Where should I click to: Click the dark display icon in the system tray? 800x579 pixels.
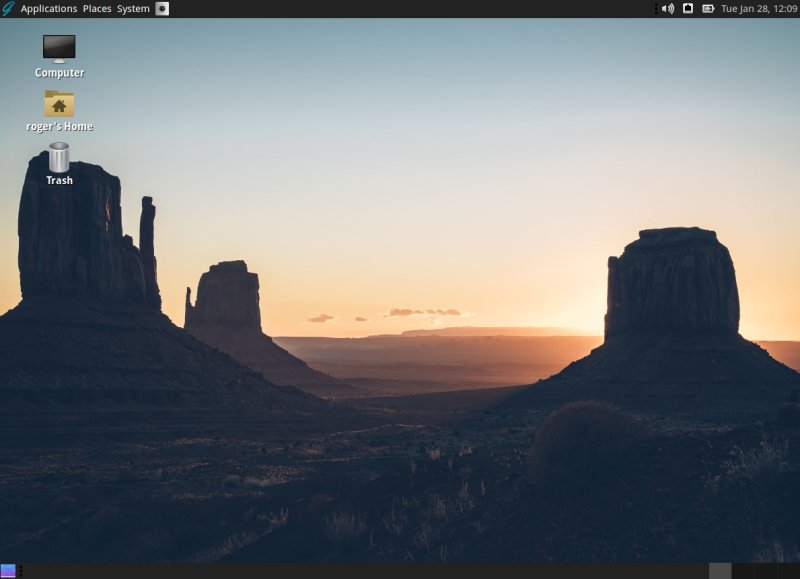(688, 9)
